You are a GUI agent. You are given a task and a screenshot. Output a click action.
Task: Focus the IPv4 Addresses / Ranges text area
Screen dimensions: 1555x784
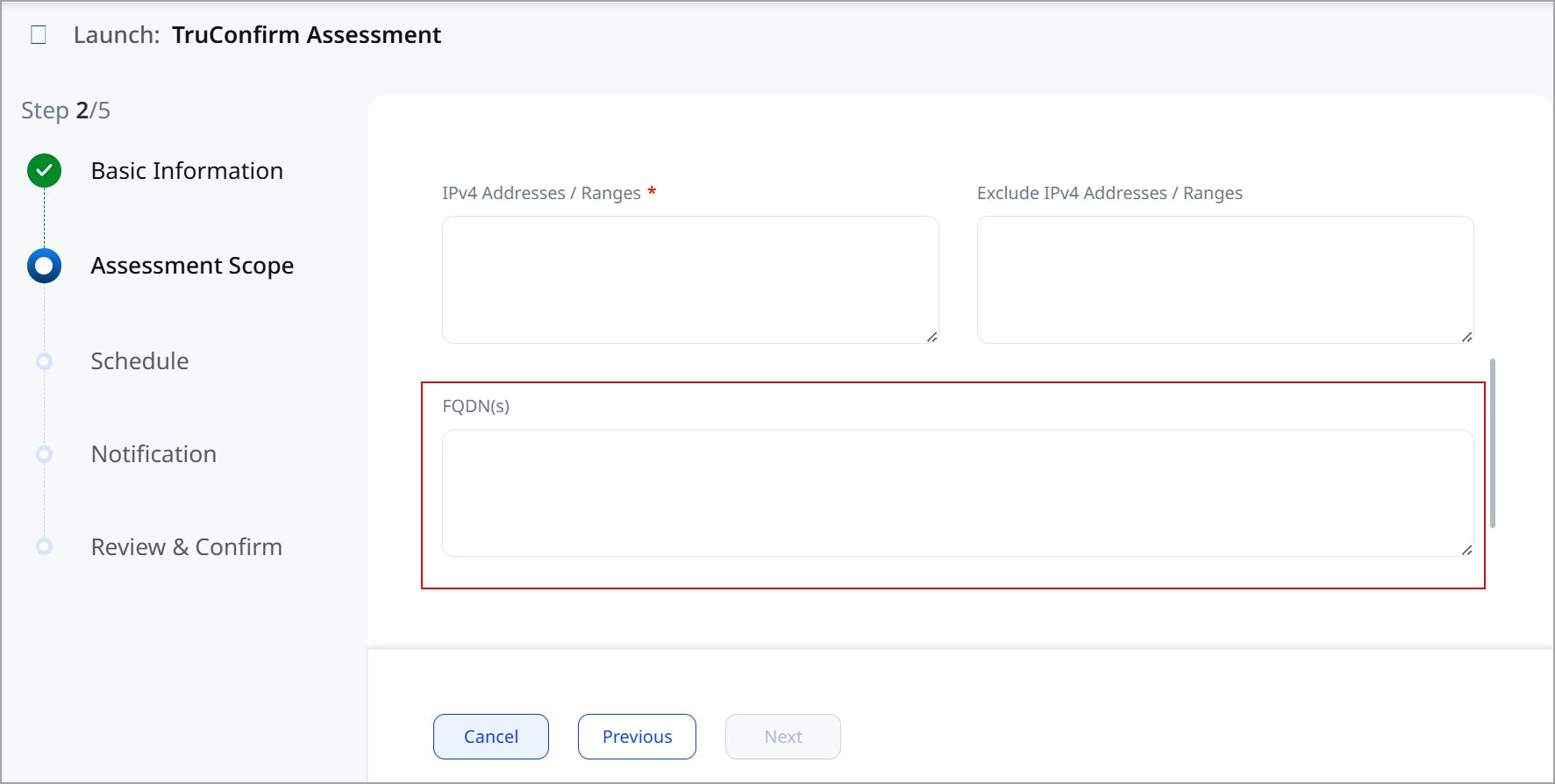click(x=690, y=280)
